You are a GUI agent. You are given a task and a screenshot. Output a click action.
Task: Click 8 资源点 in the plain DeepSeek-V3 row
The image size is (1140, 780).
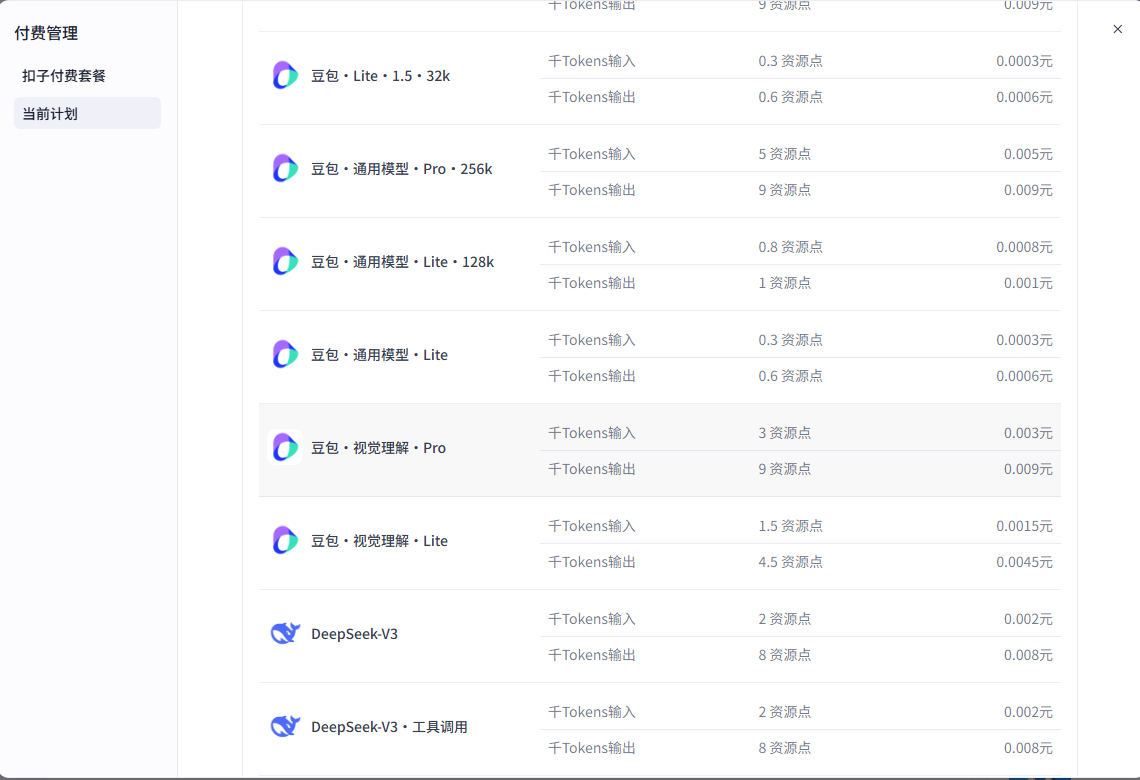coord(784,656)
